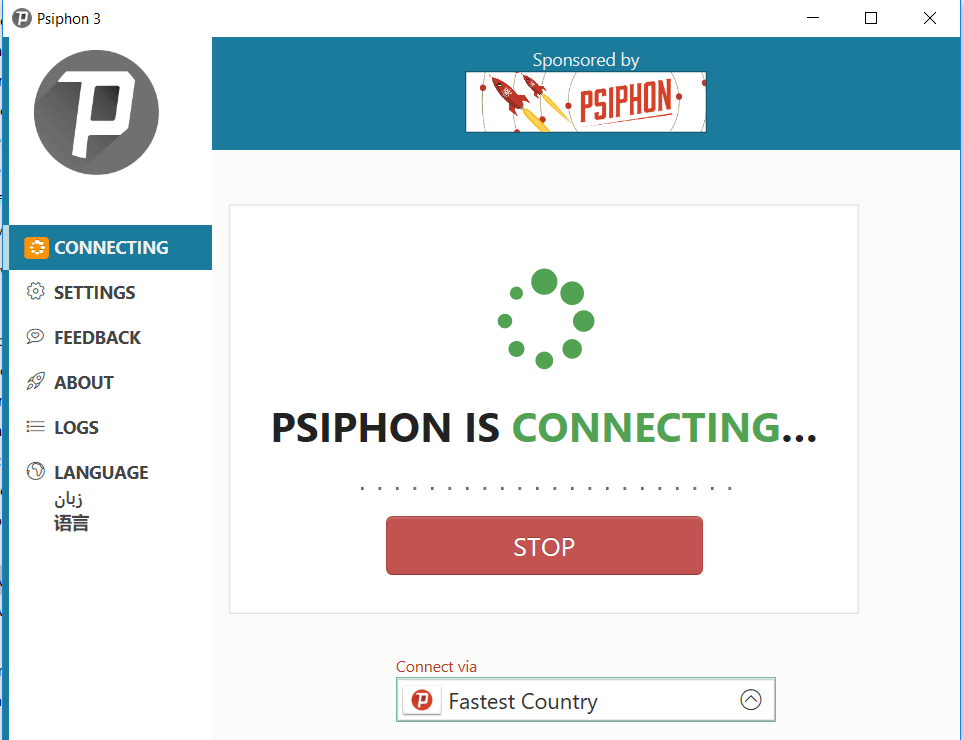Click the large Psiphon logo in sidebar

[97, 112]
